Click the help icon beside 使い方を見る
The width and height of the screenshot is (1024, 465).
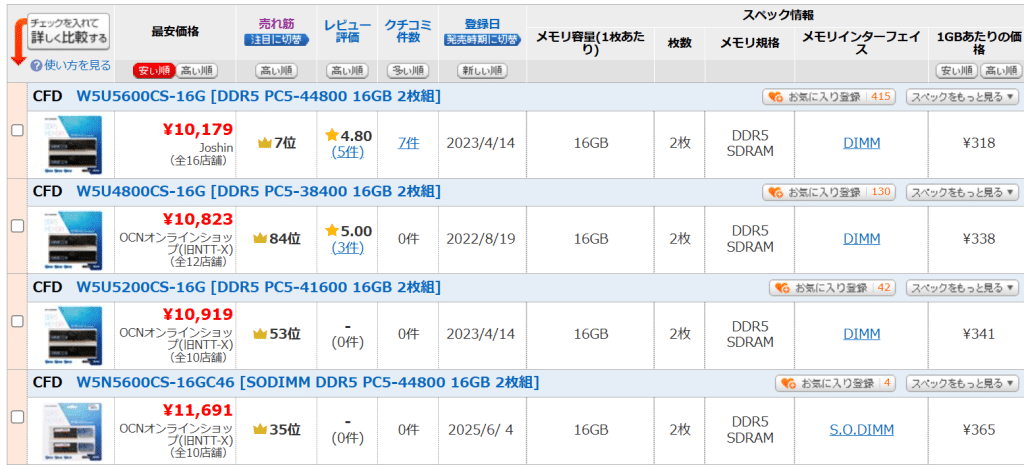36,66
